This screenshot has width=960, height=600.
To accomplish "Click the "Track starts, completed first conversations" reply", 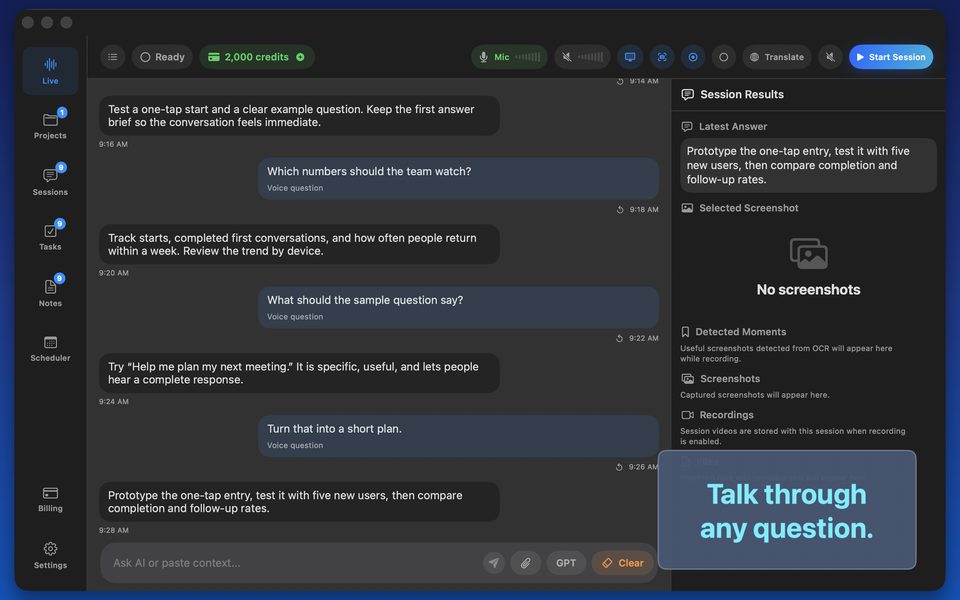I will pos(299,244).
